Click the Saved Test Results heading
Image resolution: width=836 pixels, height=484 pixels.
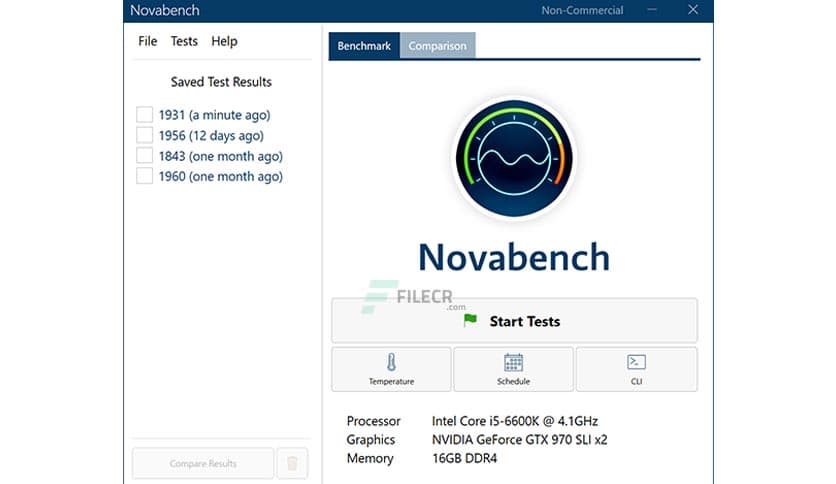pyautogui.click(x=221, y=82)
